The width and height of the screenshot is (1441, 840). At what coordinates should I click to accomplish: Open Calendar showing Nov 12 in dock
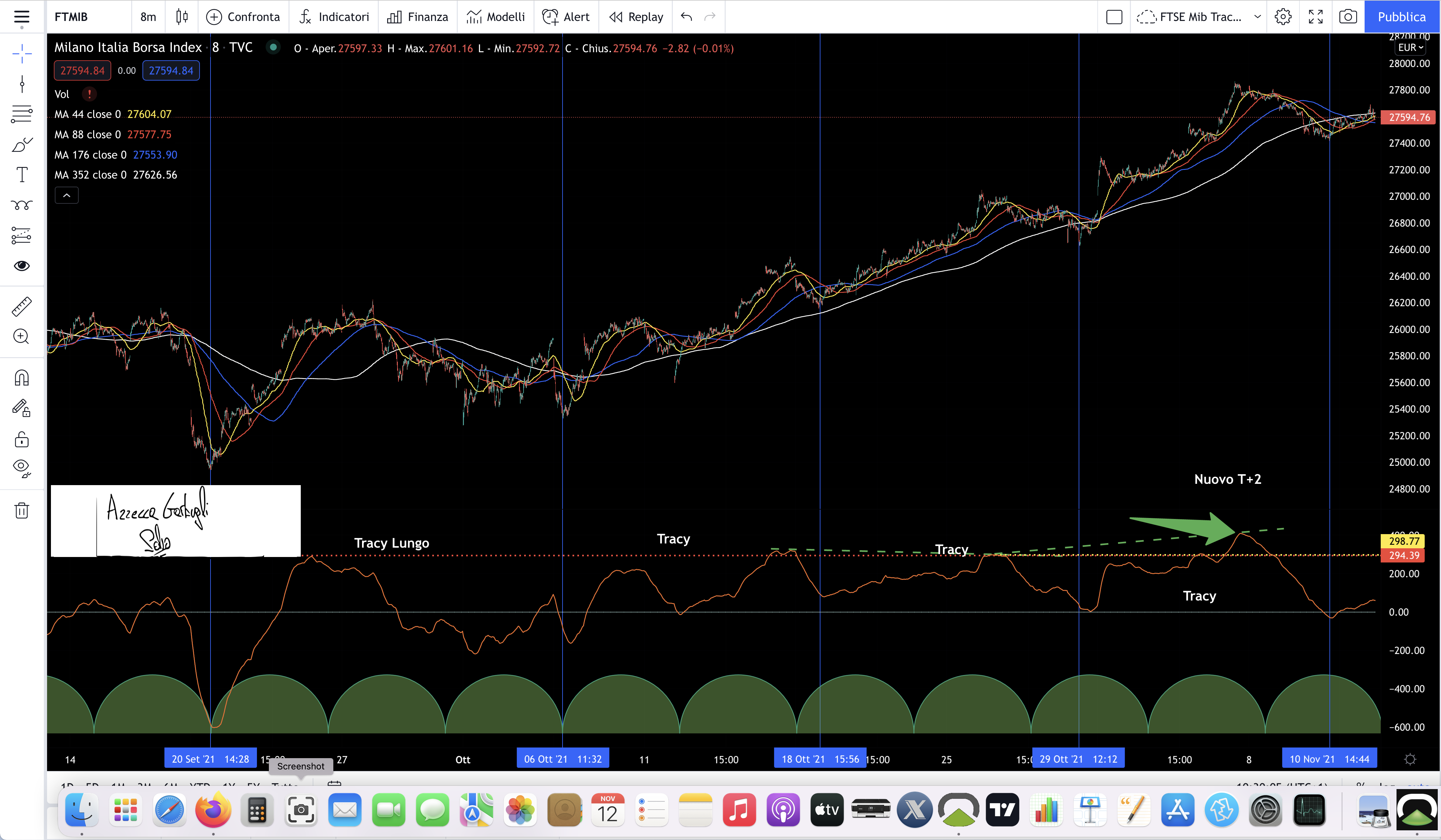608,810
